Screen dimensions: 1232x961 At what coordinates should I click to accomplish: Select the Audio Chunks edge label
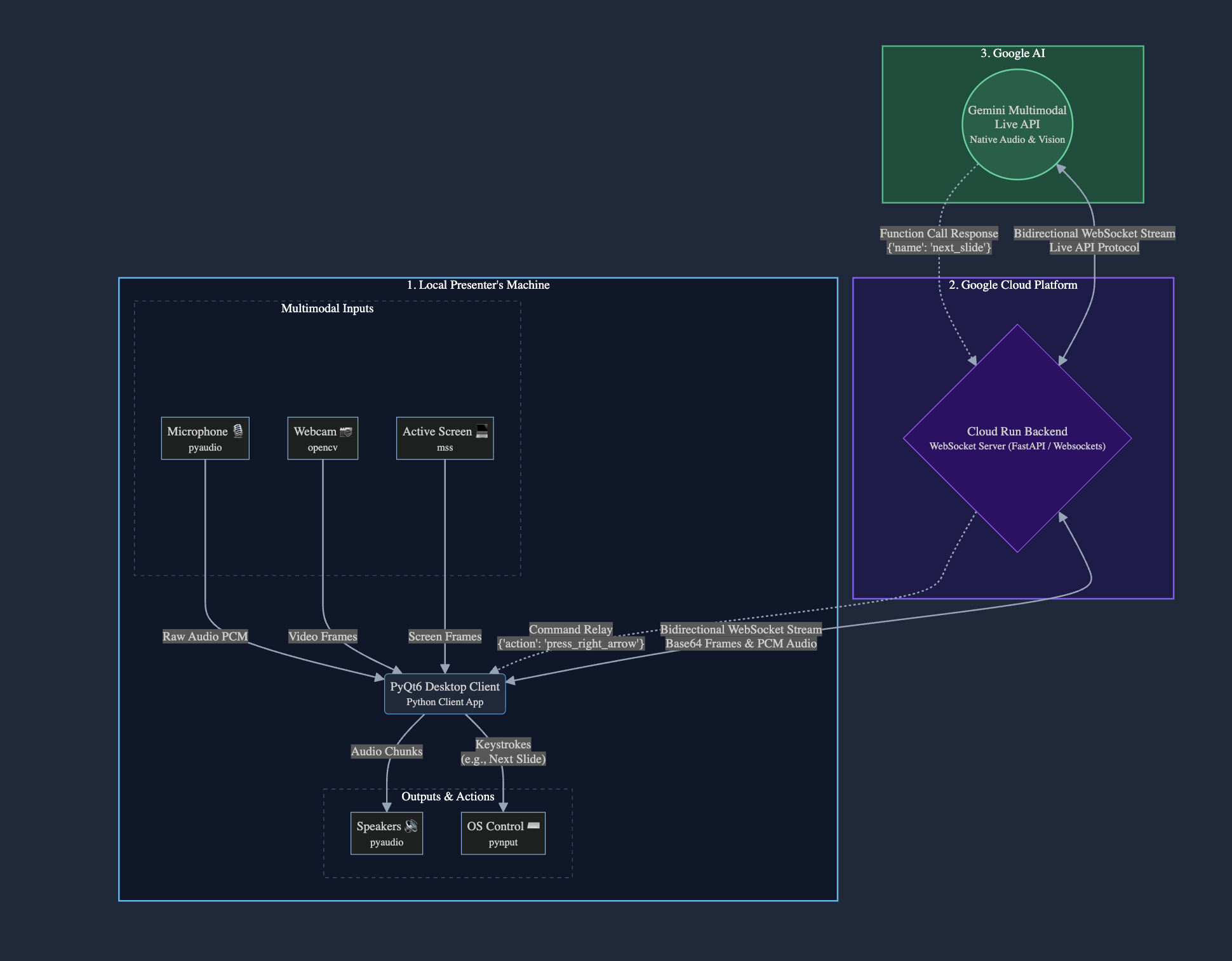click(386, 751)
